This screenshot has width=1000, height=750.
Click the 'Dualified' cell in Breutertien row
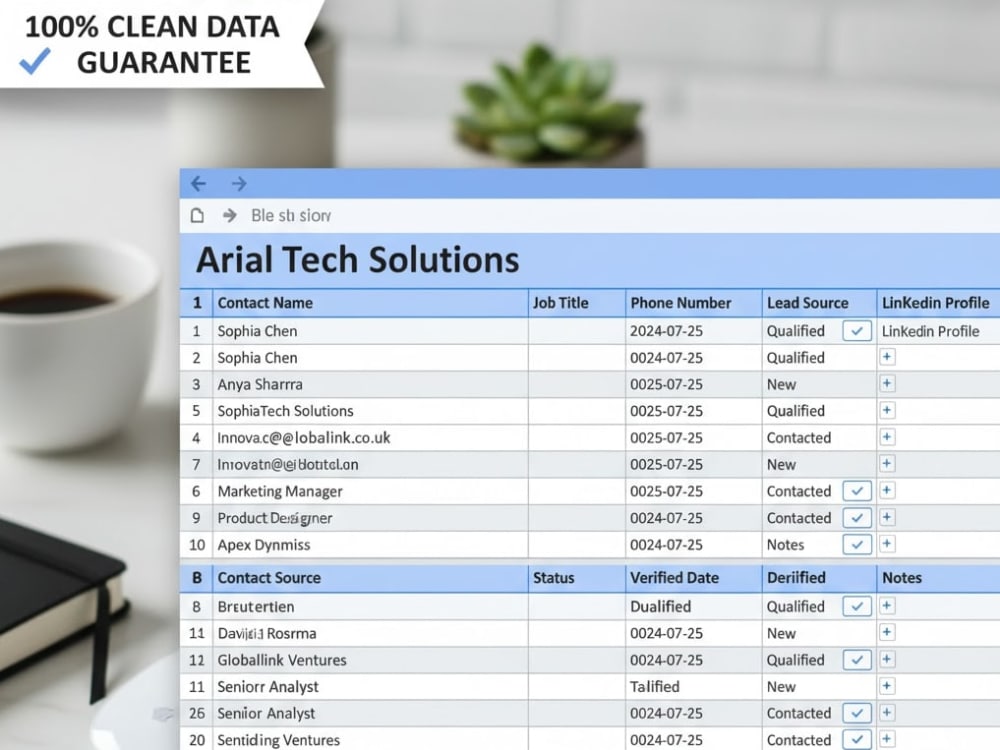(693, 607)
